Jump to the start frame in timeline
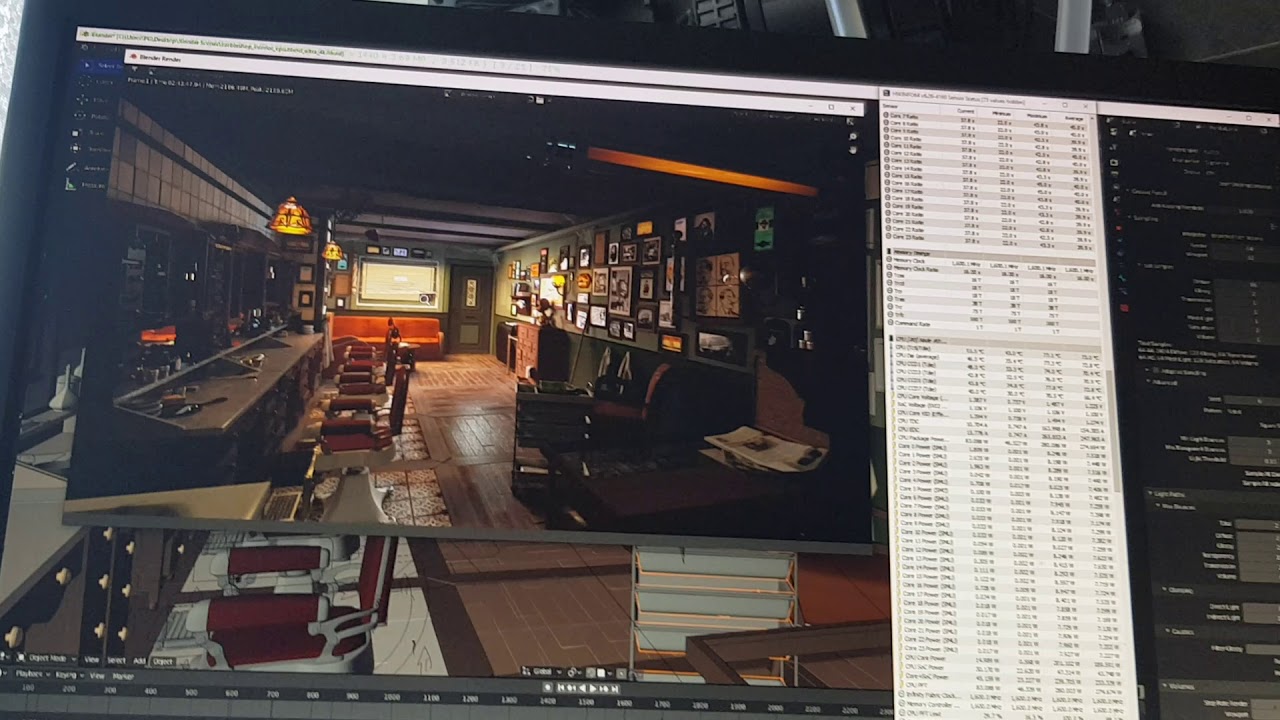 (x=561, y=688)
